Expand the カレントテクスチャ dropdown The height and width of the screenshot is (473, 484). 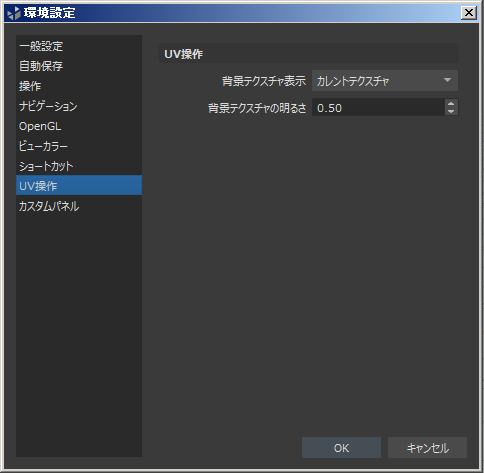(x=385, y=81)
